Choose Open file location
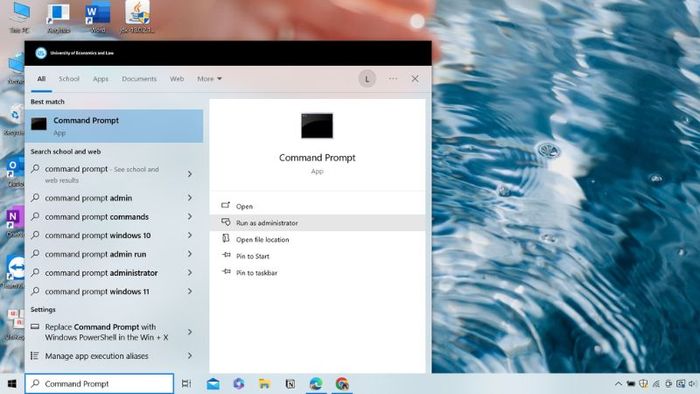The image size is (700, 394). [317, 240]
